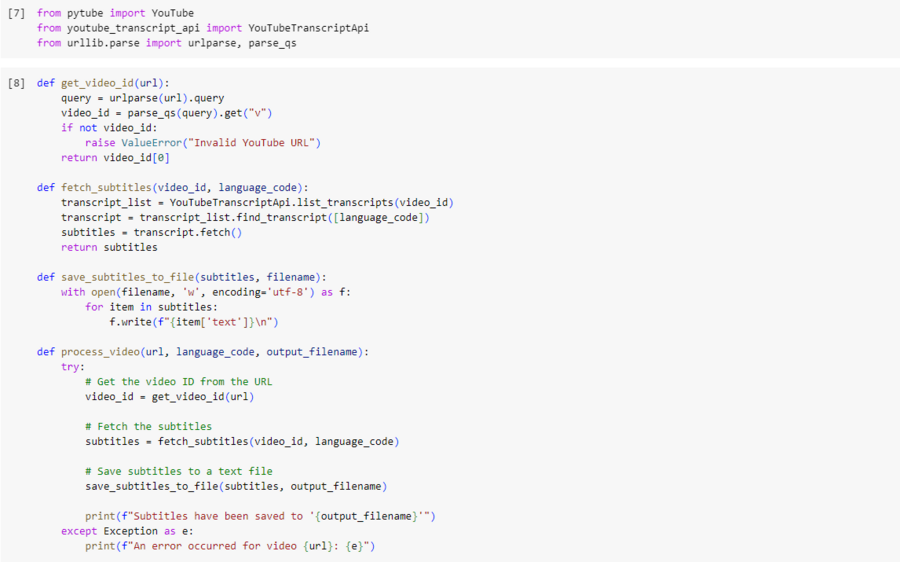Click the comment '# Fetch the subtitles'
900x562 pixels.
[x=149, y=427]
